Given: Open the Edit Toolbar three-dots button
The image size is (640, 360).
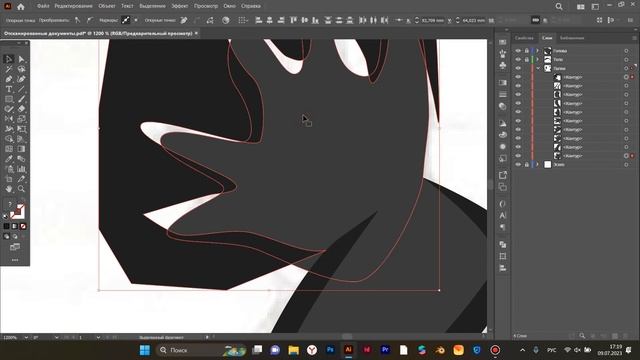Looking at the screenshot, I should click(x=15, y=260).
